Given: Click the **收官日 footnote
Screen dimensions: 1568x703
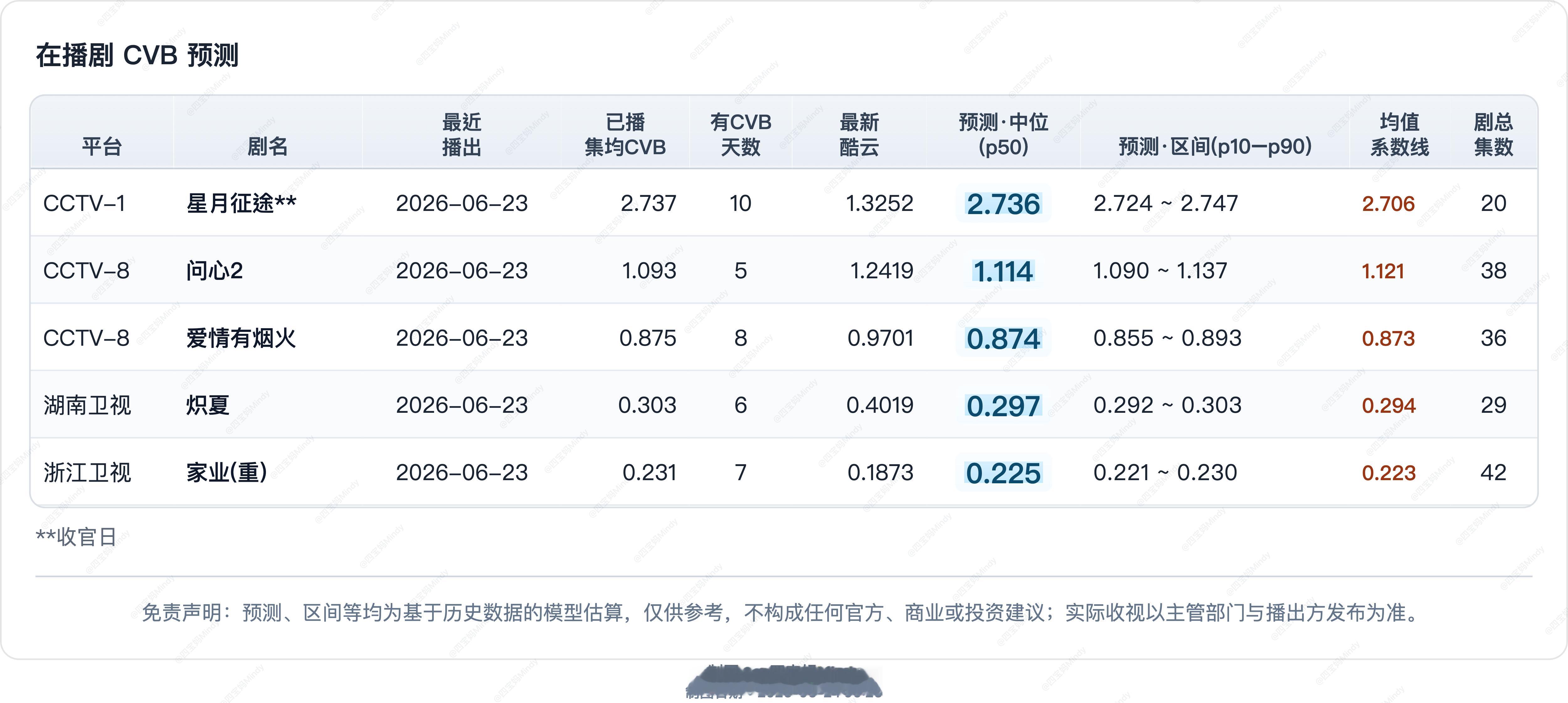Looking at the screenshot, I should 76,537.
